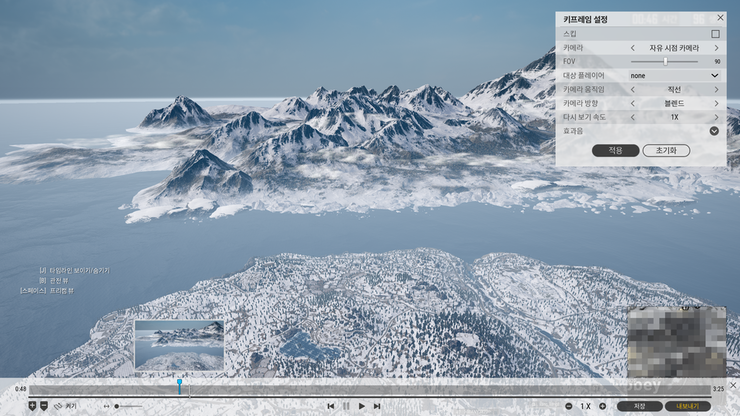
Task: Click the 키프레임 설정 panel title
Action: [585, 19]
